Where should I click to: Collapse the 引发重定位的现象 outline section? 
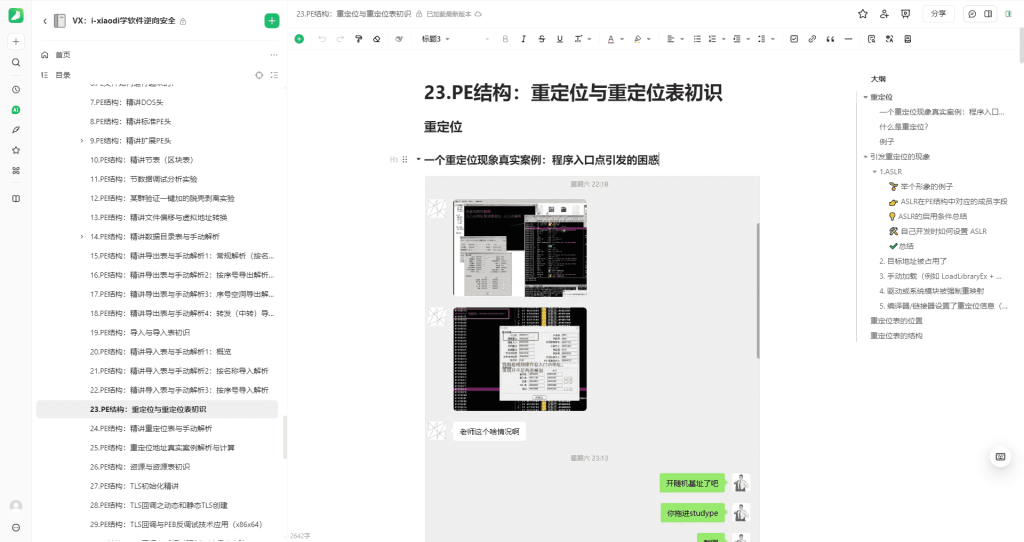[865, 157]
